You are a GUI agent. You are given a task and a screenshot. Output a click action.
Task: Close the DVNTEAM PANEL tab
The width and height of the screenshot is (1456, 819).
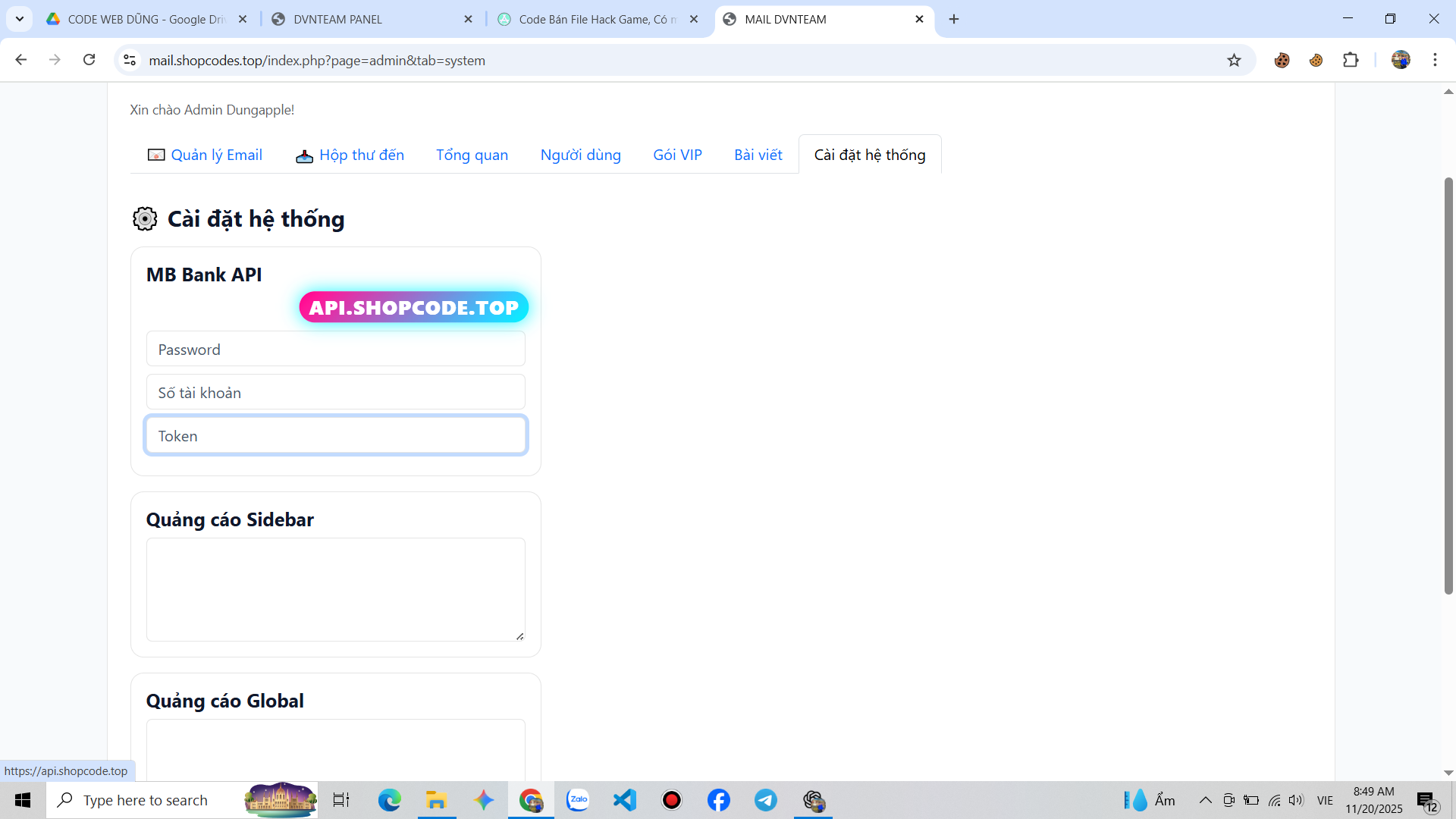coord(468,19)
